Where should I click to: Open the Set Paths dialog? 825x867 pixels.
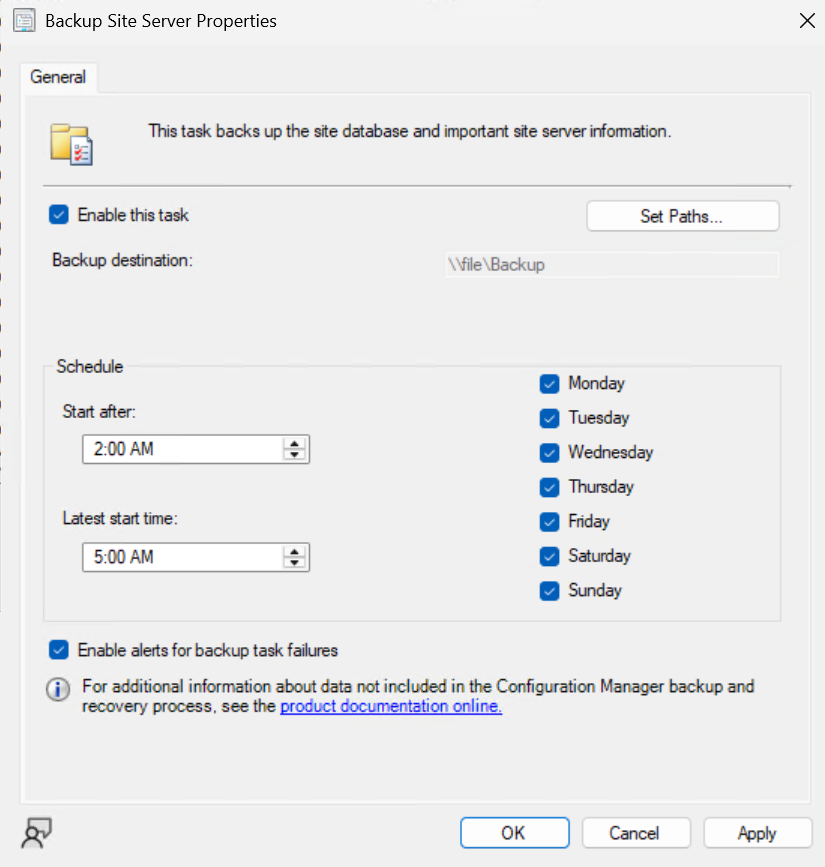(682, 216)
